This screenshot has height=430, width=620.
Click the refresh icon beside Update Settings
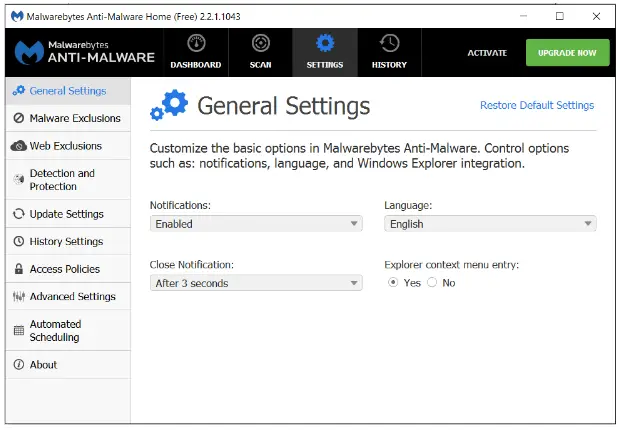click(x=19, y=214)
